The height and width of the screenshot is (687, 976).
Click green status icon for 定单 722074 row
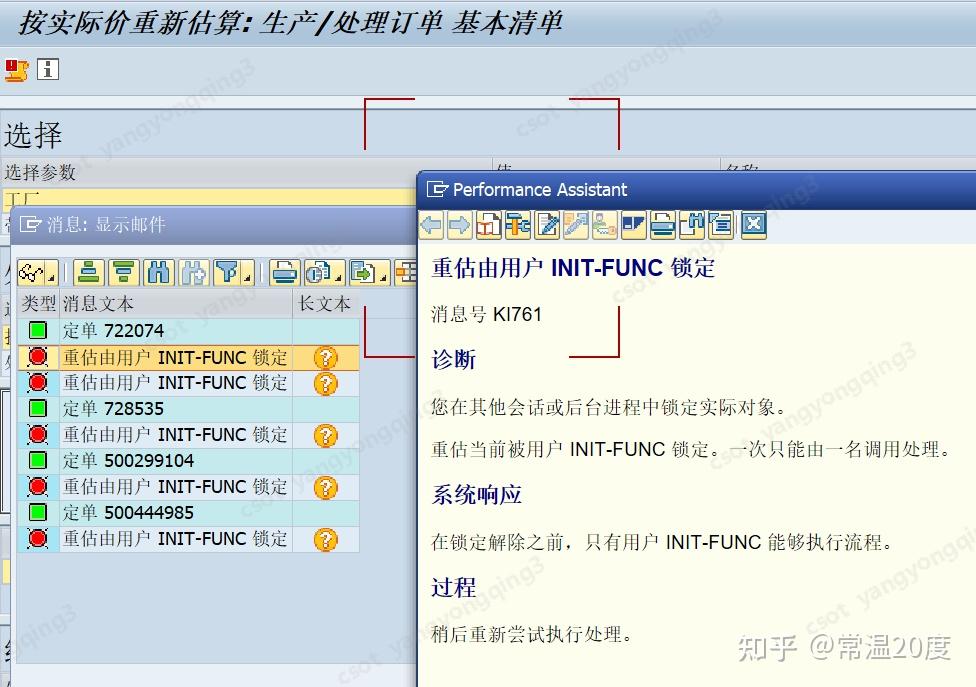(40, 331)
